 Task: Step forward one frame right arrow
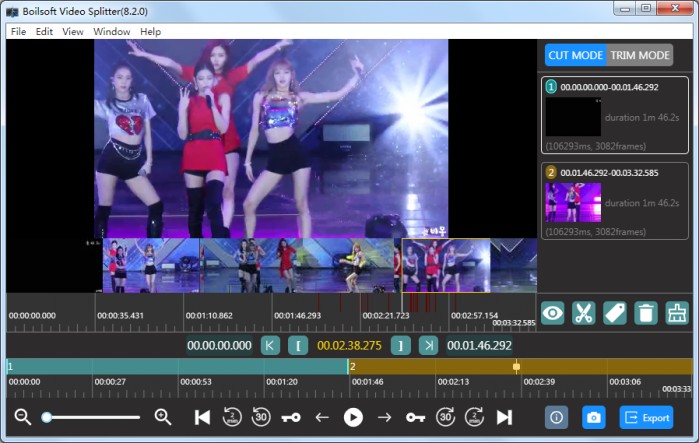[x=384, y=418]
